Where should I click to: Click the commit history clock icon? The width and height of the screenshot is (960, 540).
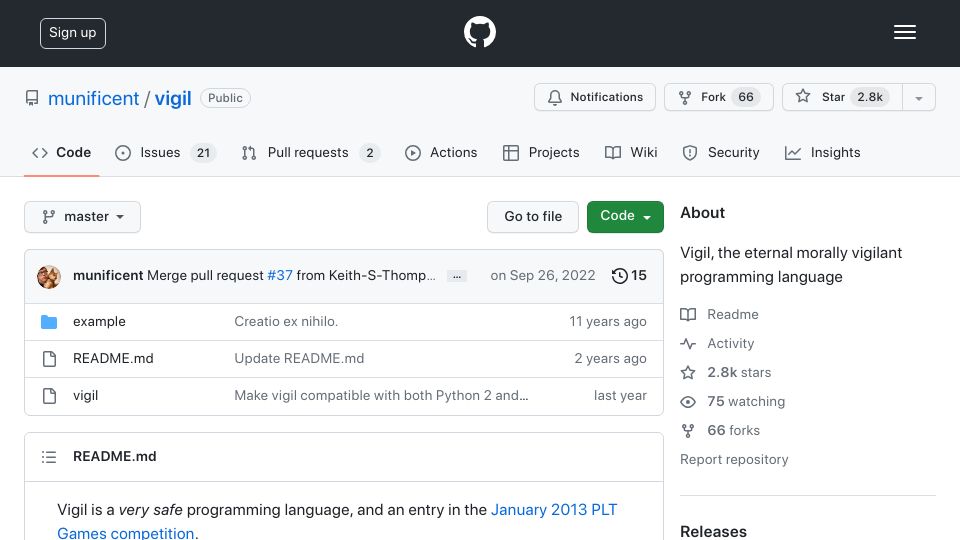coord(620,276)
